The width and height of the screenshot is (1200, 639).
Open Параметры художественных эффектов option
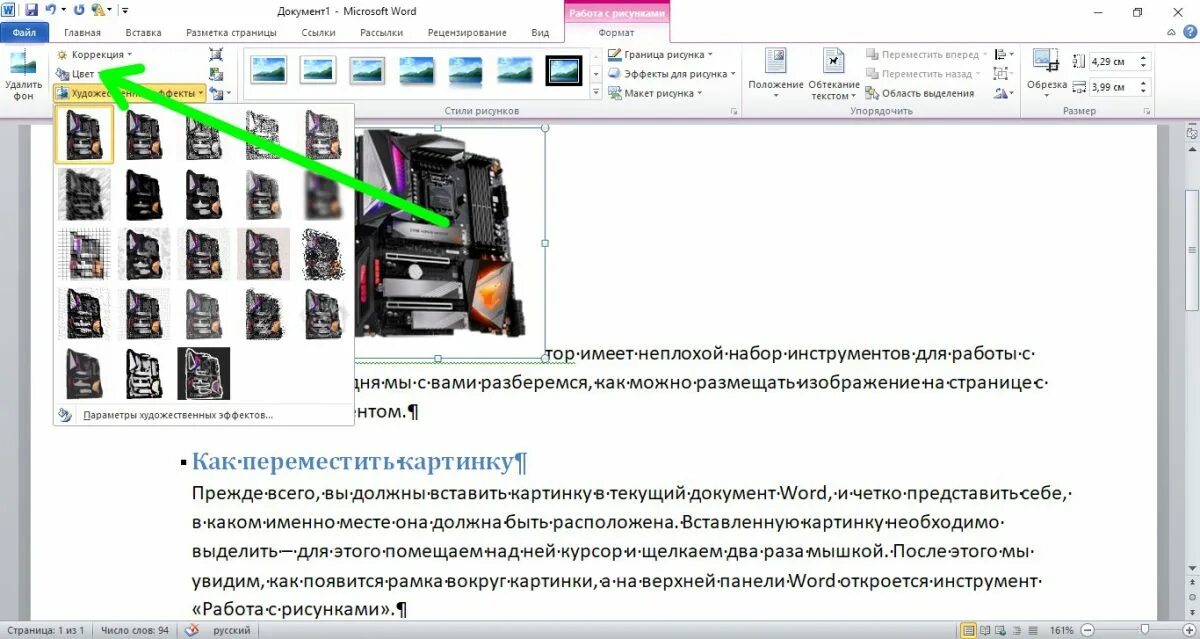[x=178, y=415]
